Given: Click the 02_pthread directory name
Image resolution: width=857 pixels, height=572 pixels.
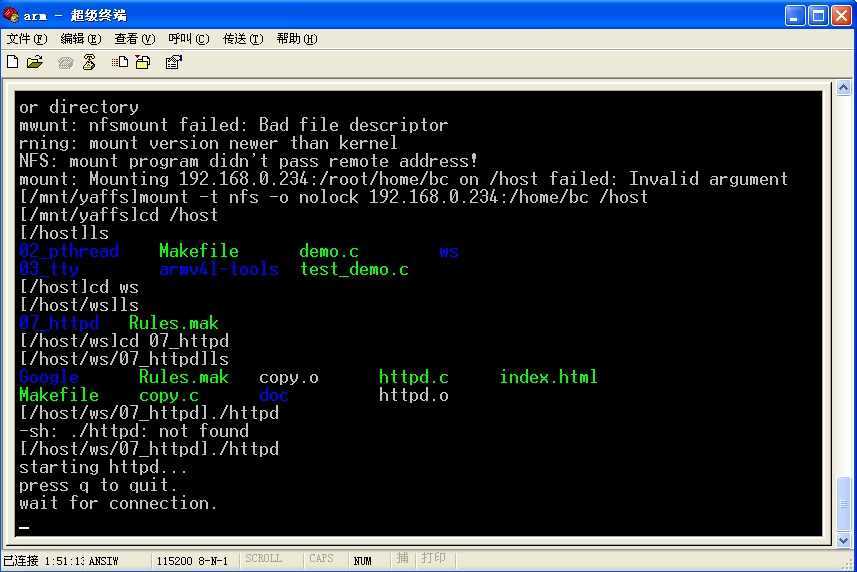Looking at the screenshot, I should pos(69,251).
